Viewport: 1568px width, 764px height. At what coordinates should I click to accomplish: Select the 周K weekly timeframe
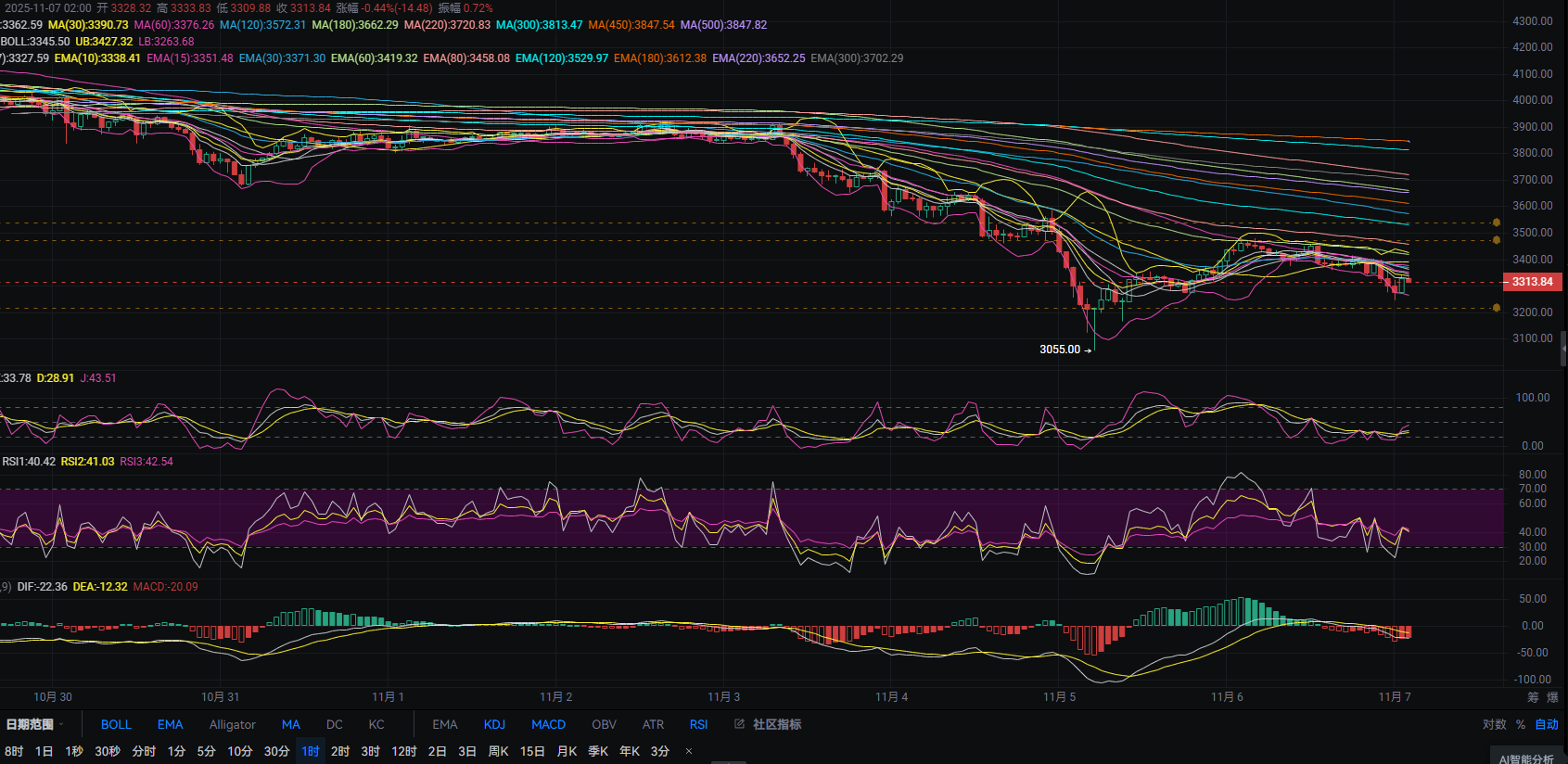pos(498,751)
